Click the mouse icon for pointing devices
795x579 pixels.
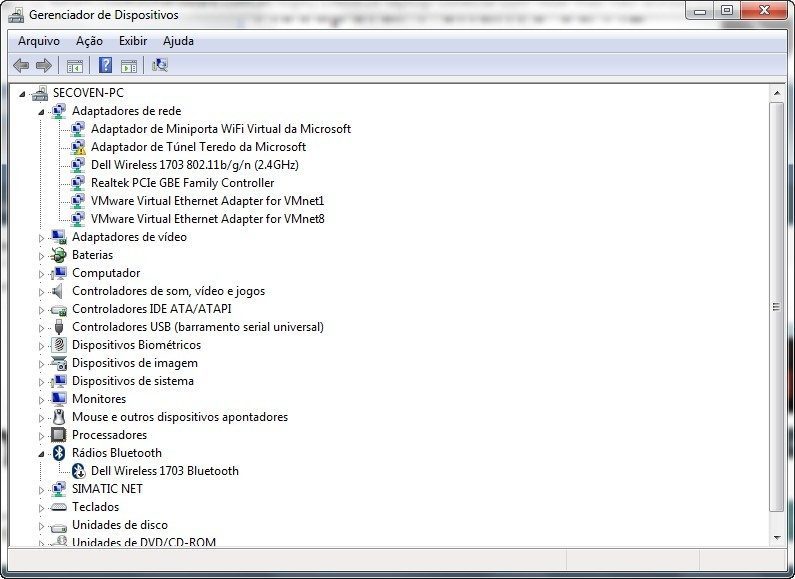click(x=59, y=417)
